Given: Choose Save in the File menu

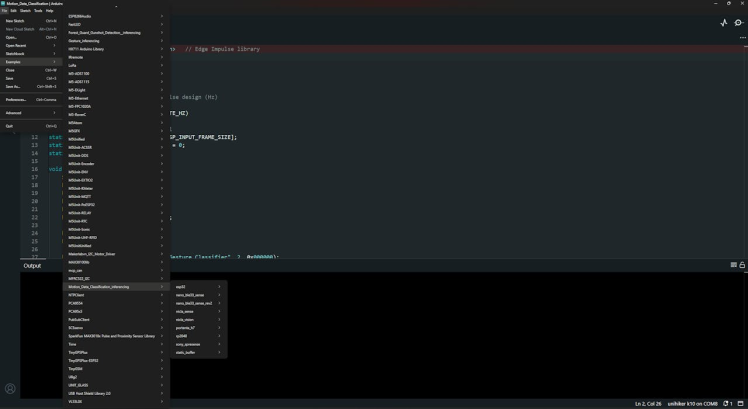Looking at the screenshot, I should (31, 78).
